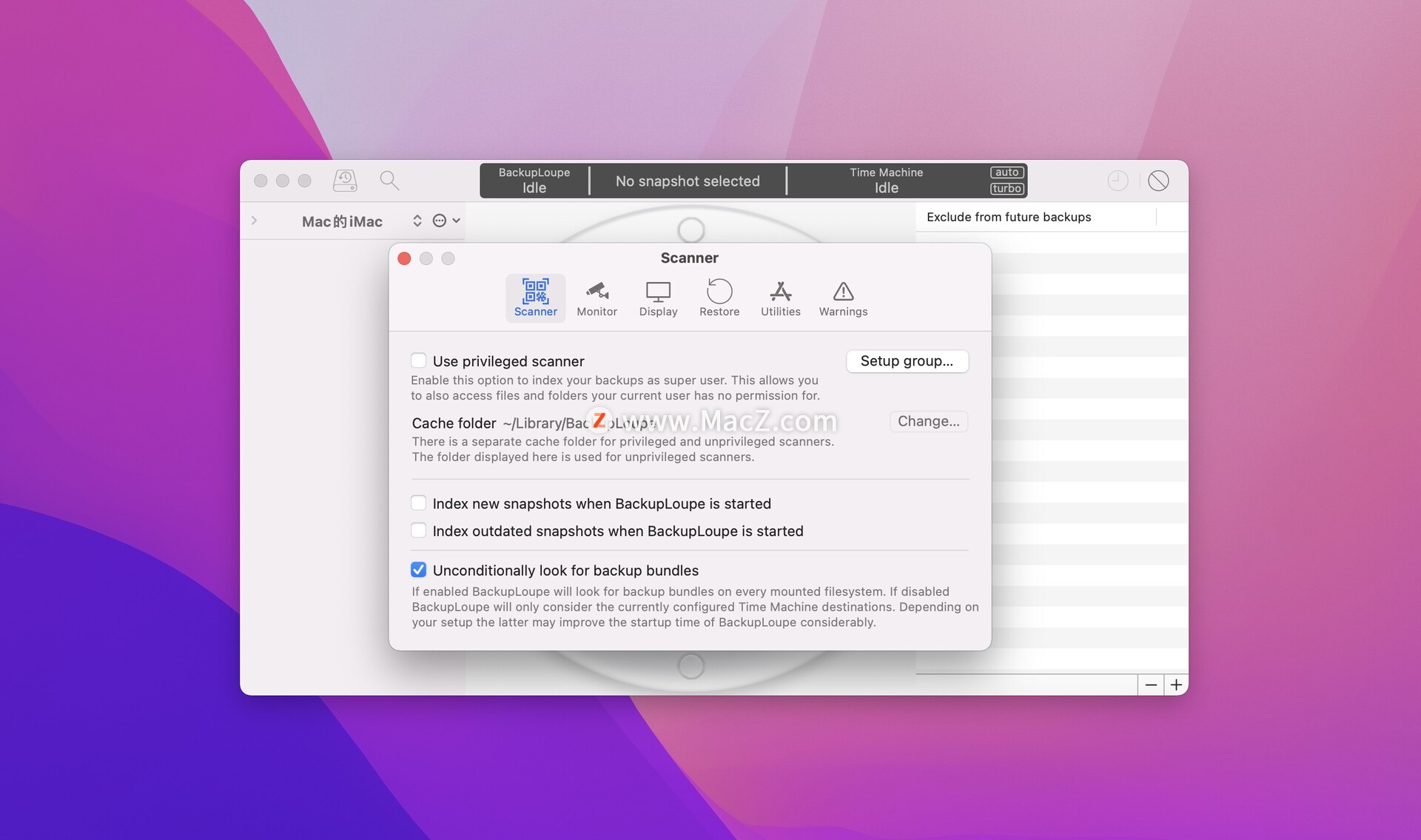
Task: Click the Change... cache folder button
Action: 928,421
